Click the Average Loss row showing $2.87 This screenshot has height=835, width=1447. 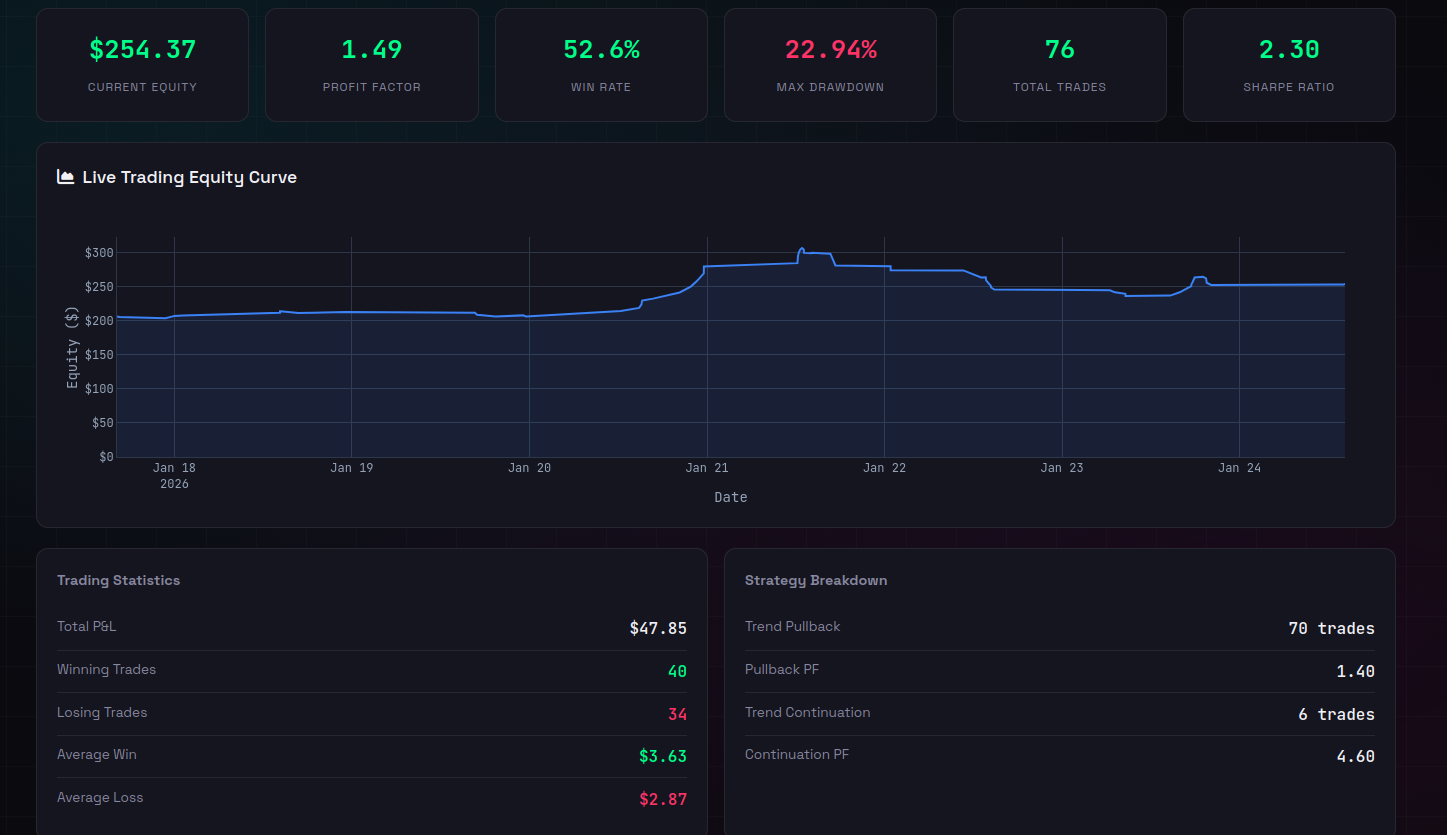pos(371,798)
